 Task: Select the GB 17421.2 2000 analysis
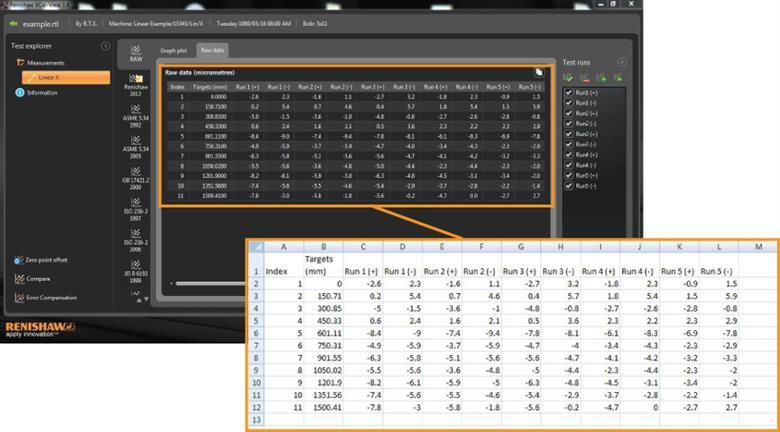click(x=136, y=179)
